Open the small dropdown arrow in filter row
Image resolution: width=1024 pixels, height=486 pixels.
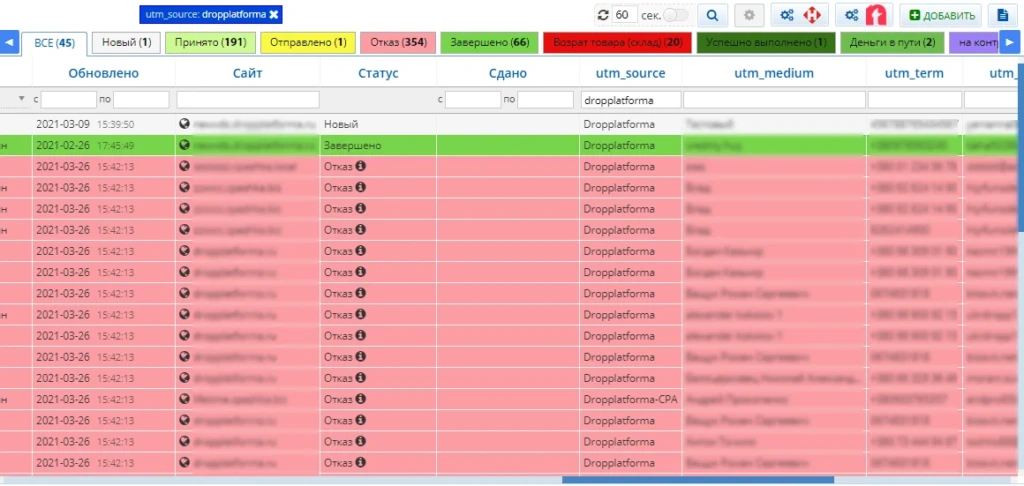pos(22,99)
